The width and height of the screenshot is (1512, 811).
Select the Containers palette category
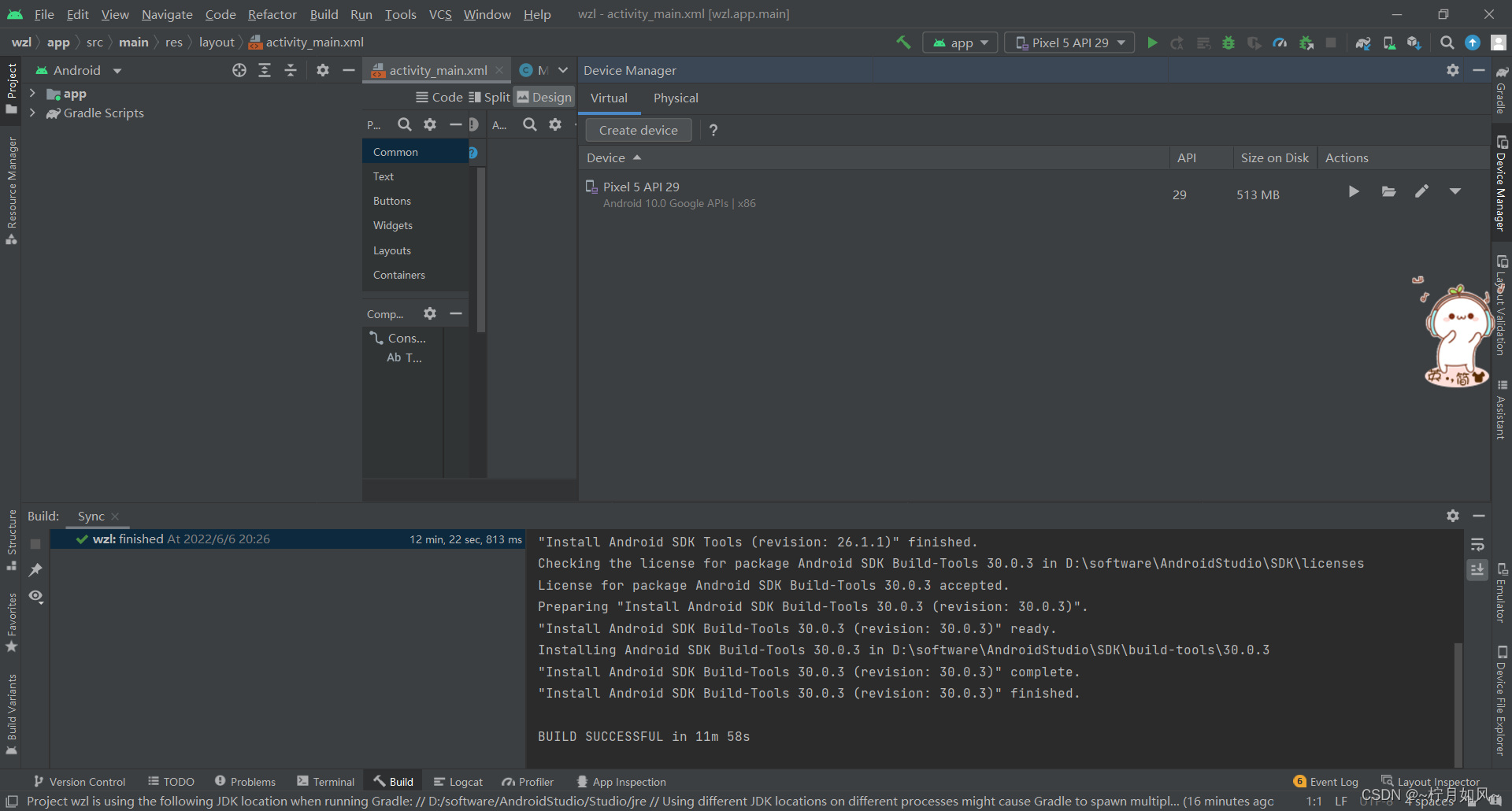point(415,275)
